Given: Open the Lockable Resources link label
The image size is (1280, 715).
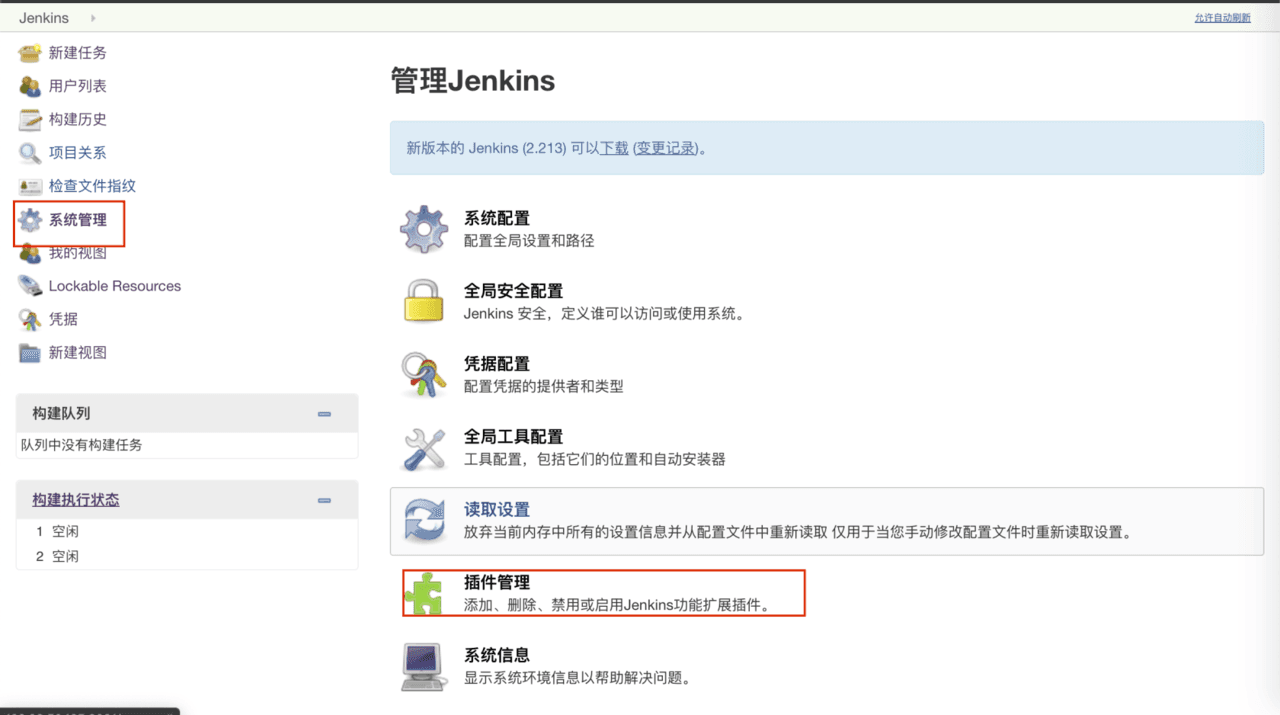Looking at the screenshot, I should pos(115,286).
